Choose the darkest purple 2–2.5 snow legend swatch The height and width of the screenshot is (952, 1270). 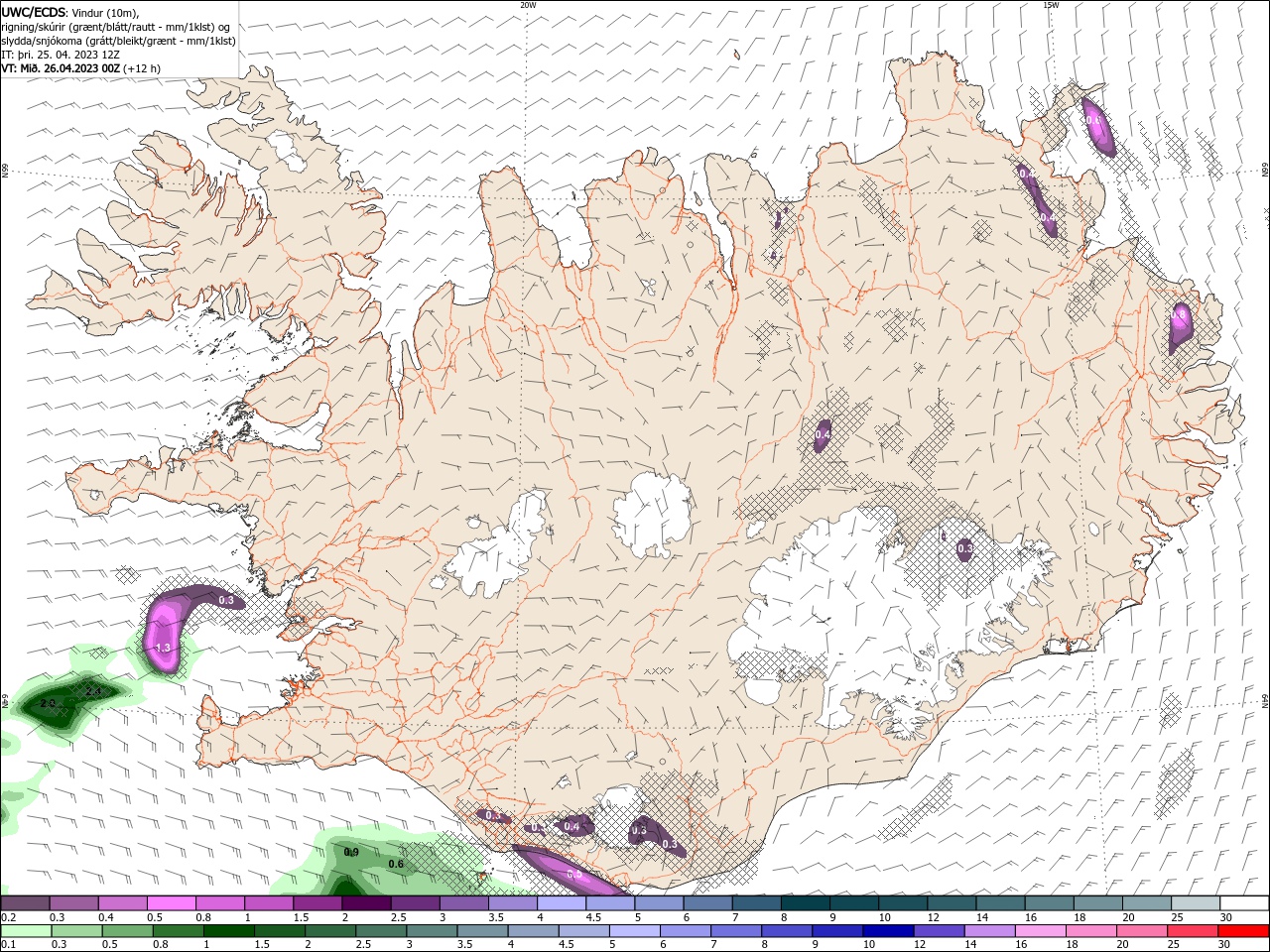[366, 903]
